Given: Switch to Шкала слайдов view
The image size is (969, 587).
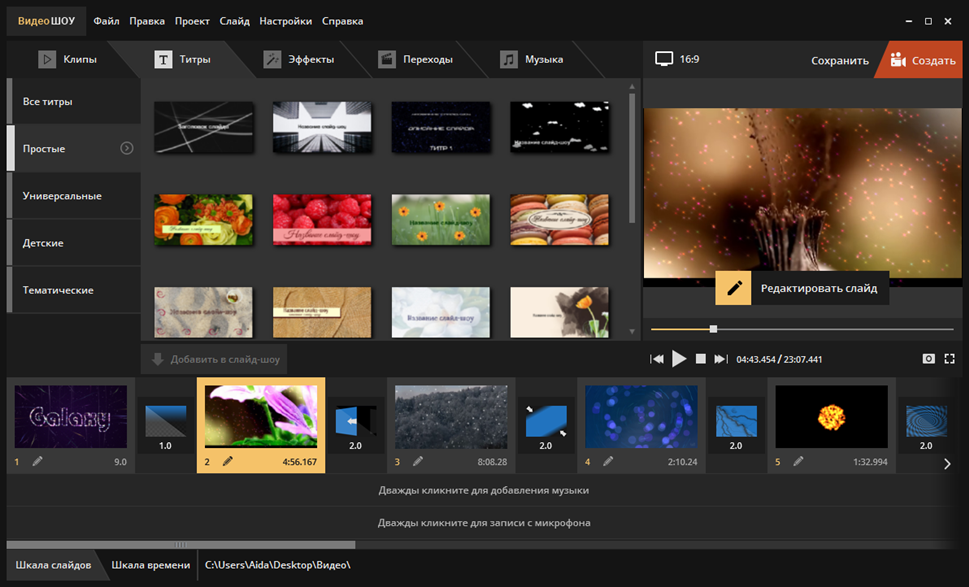Looking at the screenshot, I should click(x=53, y=565).
